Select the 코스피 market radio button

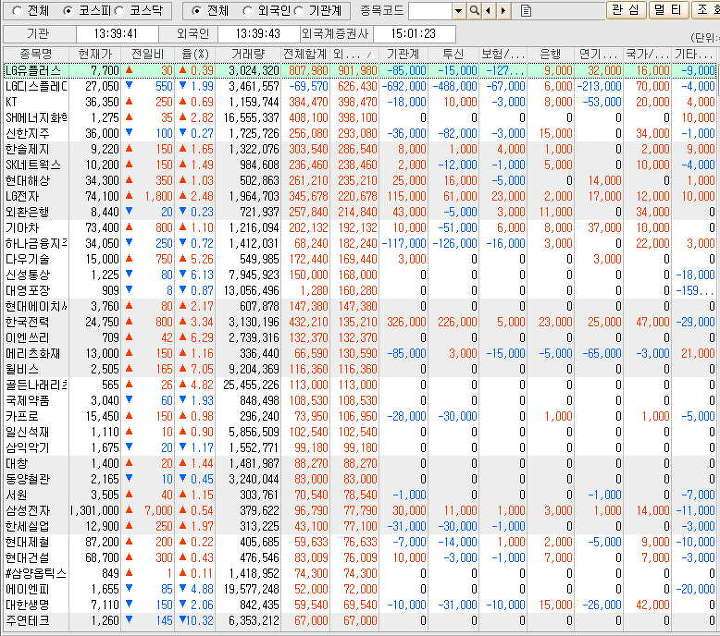pyautogui.click(x=68, y=11)
